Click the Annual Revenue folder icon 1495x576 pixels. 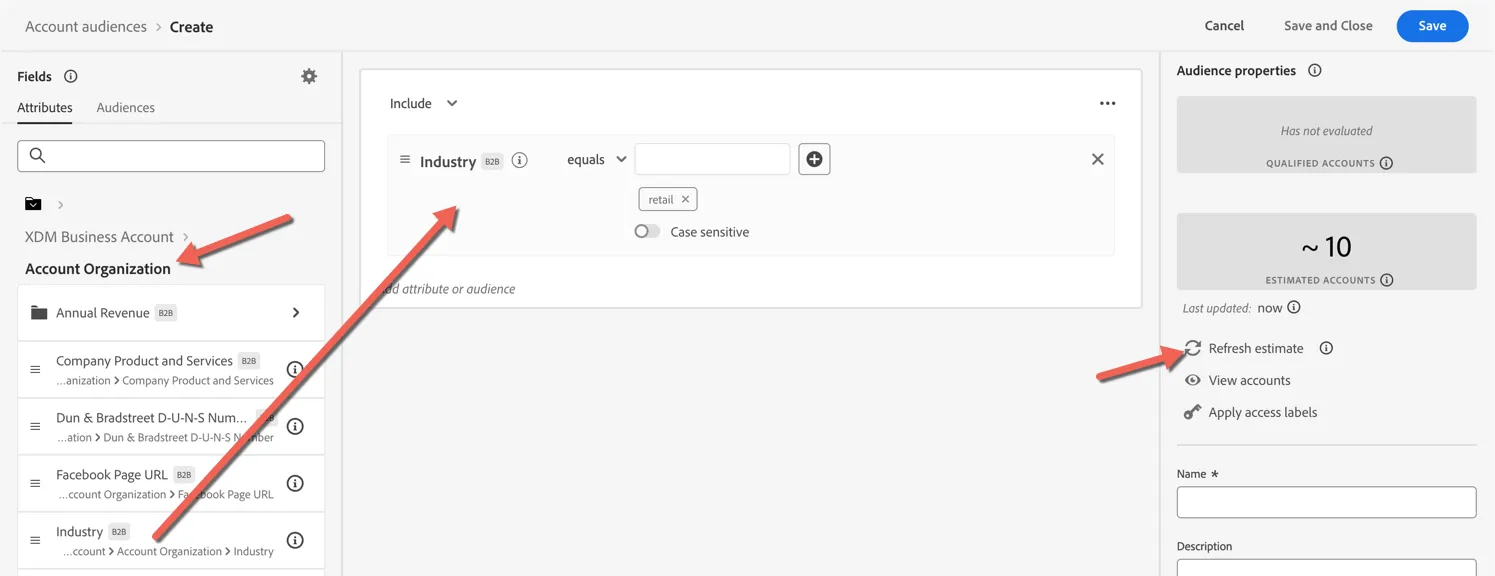pyautogui.click(x=39, y=313)
